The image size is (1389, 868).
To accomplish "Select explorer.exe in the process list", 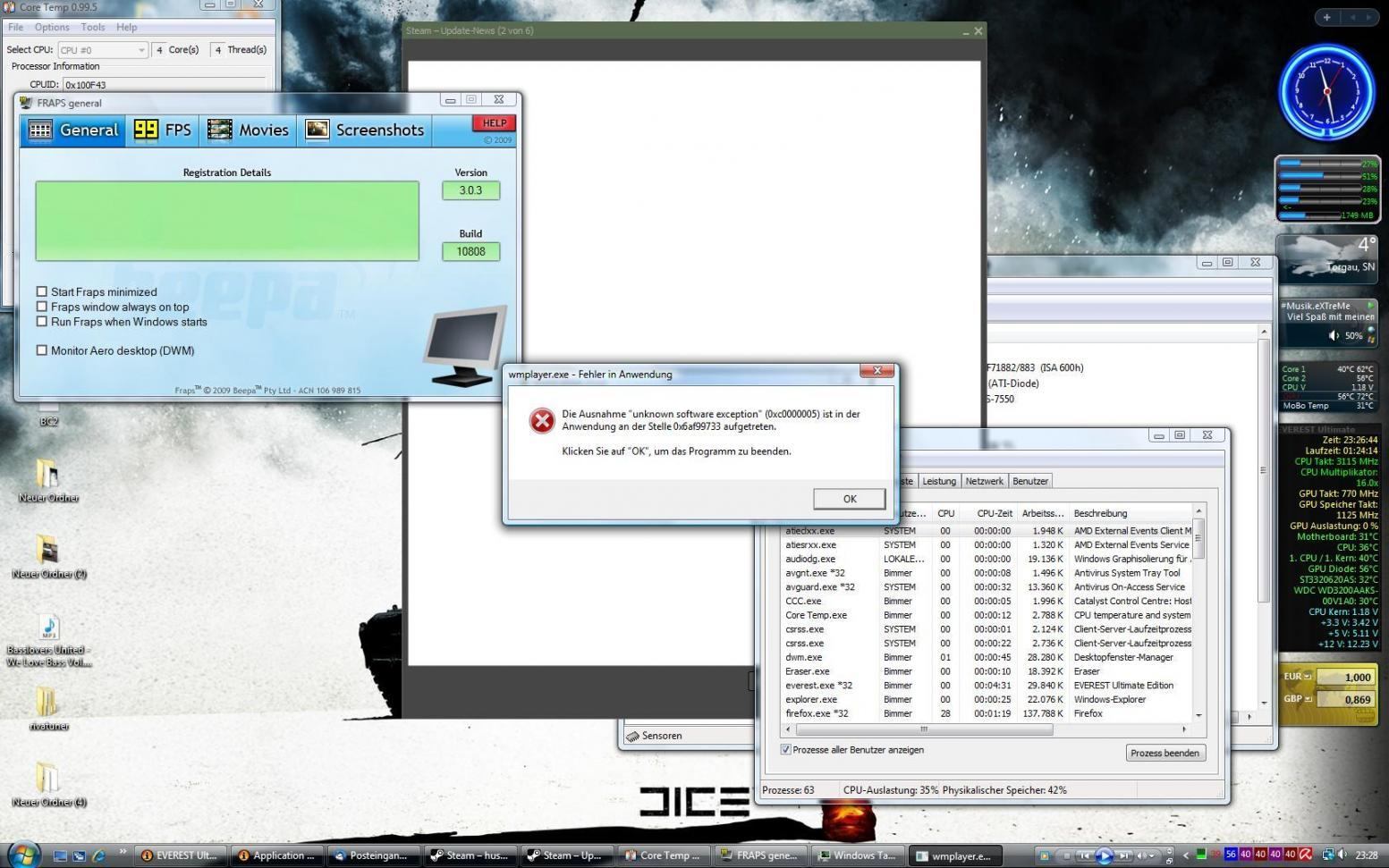I will pos(988,699).
